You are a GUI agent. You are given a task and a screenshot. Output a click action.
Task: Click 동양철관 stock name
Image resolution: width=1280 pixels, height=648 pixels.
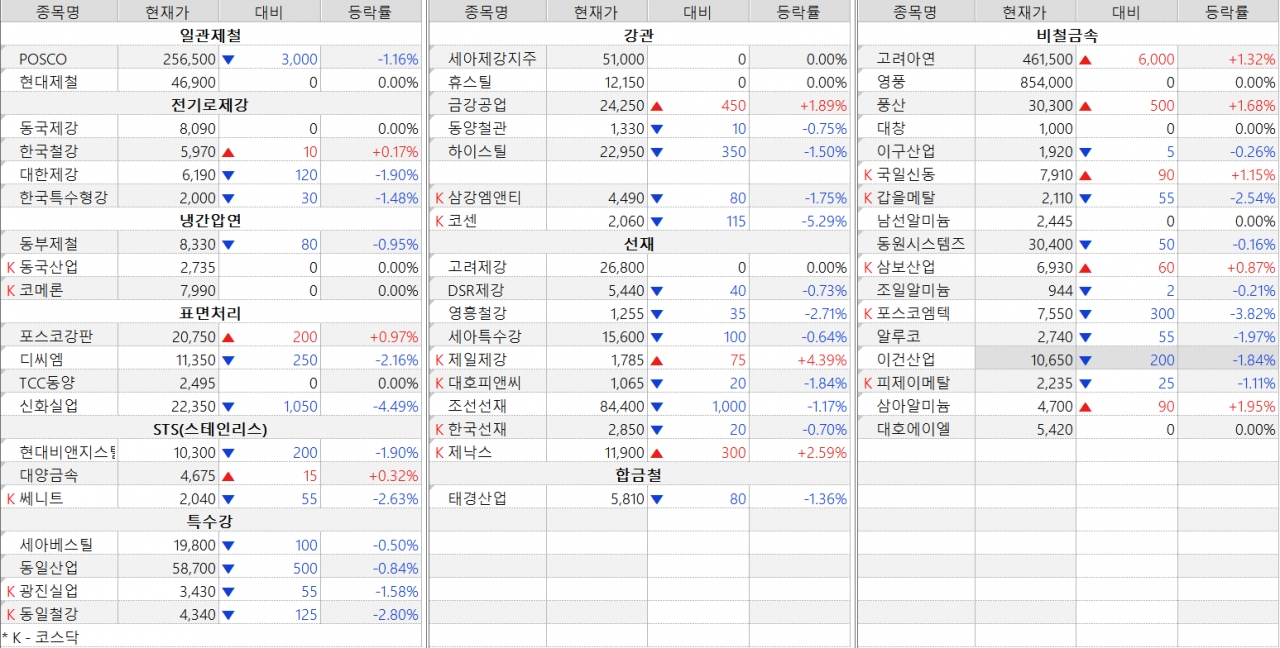click(x=477, y=128)
